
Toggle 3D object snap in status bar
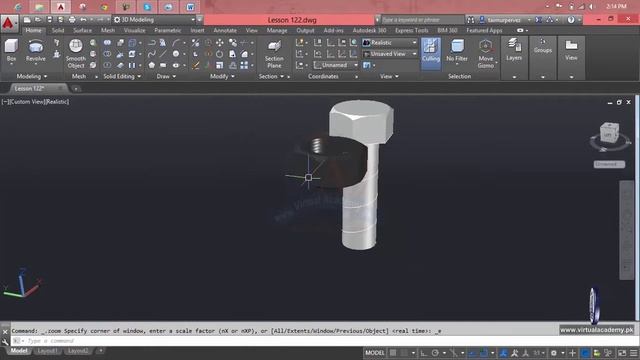484,353
